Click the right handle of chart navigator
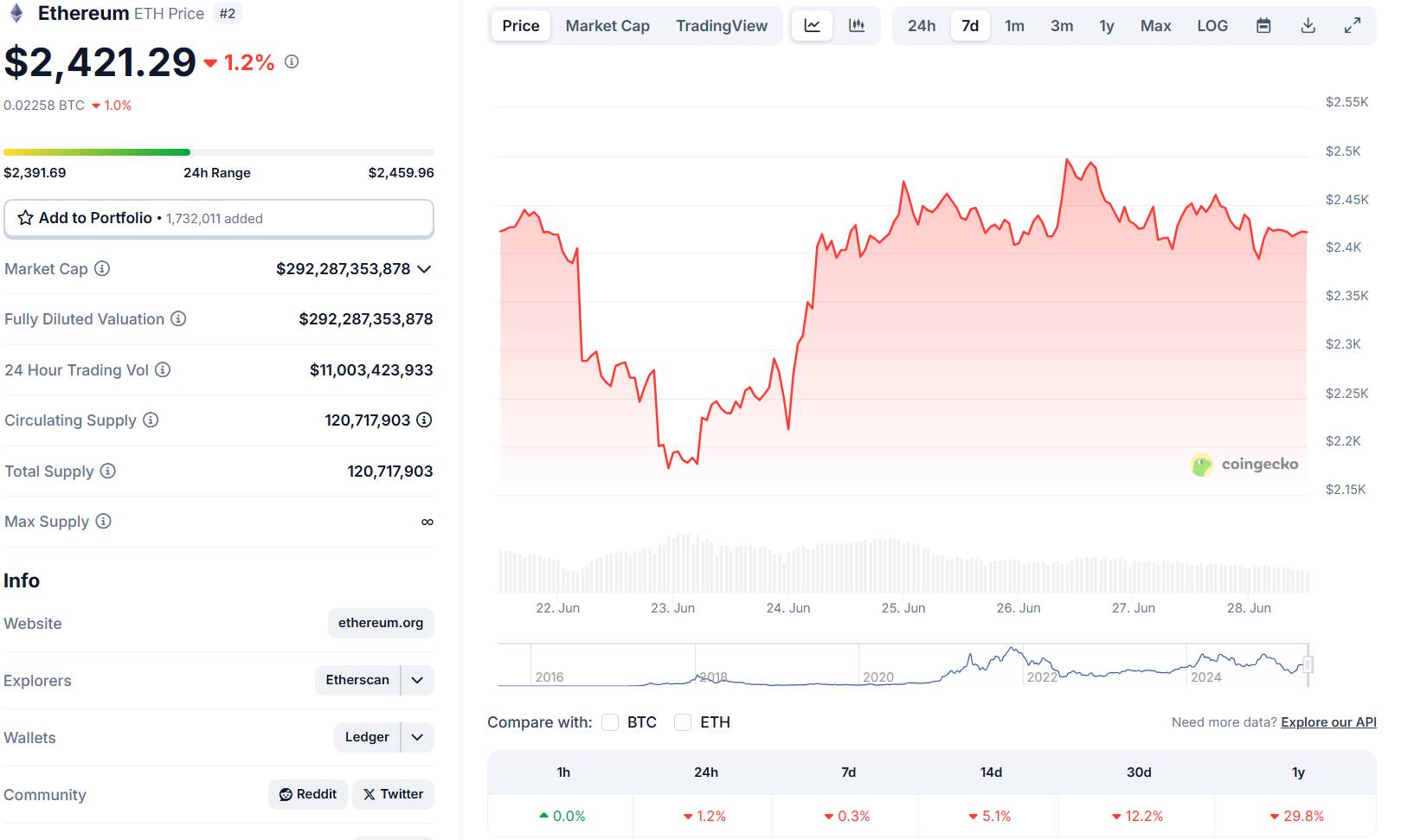 tap(1308, 664)
